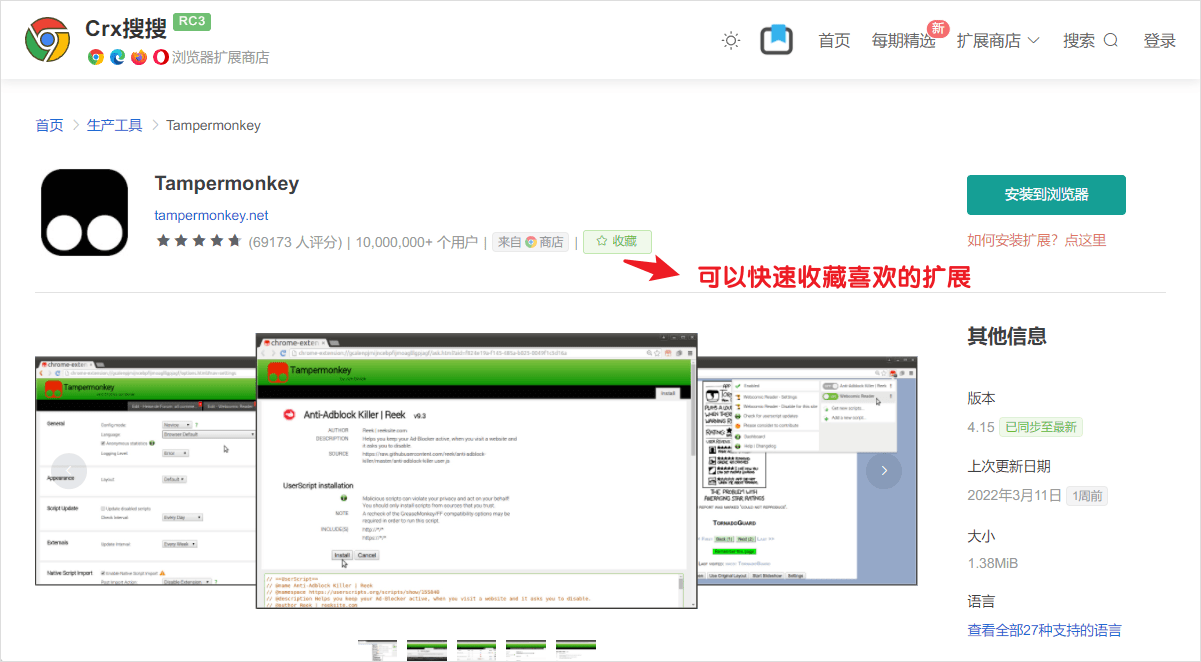1201x662 pixels.
Task: Click the size value 1.38MiB
Action: tap(992, 563)
